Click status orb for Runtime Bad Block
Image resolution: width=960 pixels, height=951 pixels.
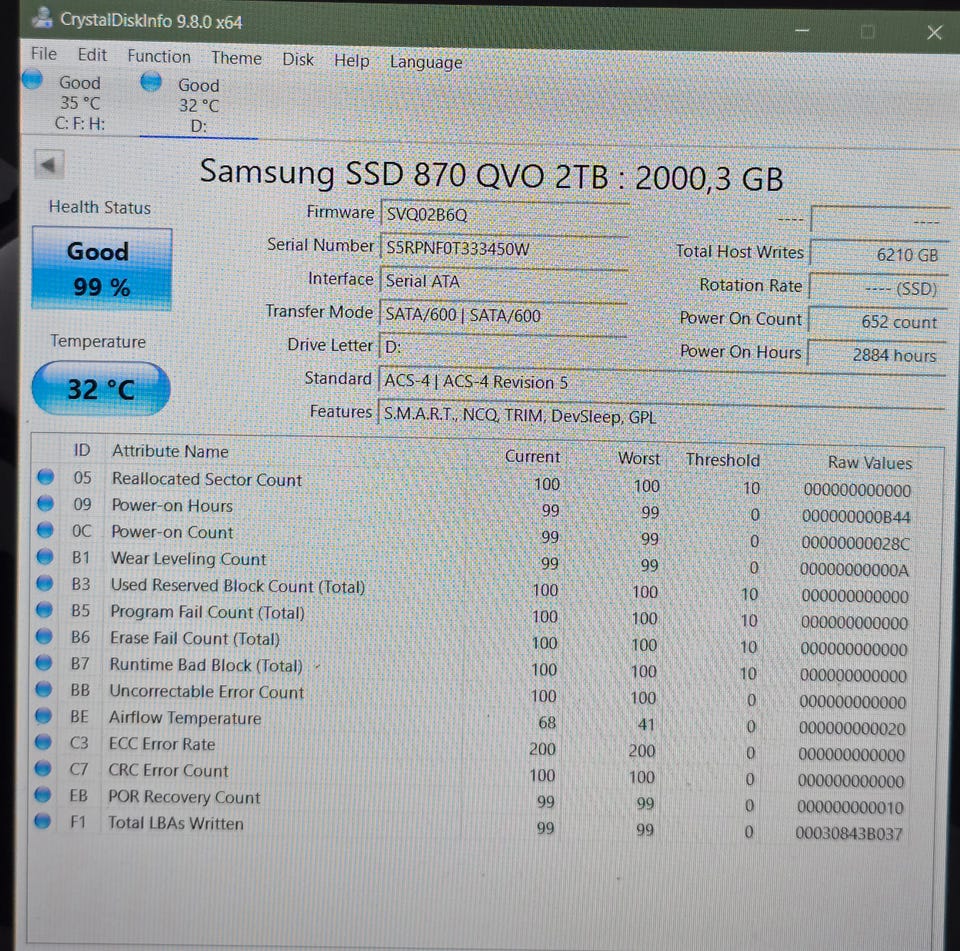[44, 662]
